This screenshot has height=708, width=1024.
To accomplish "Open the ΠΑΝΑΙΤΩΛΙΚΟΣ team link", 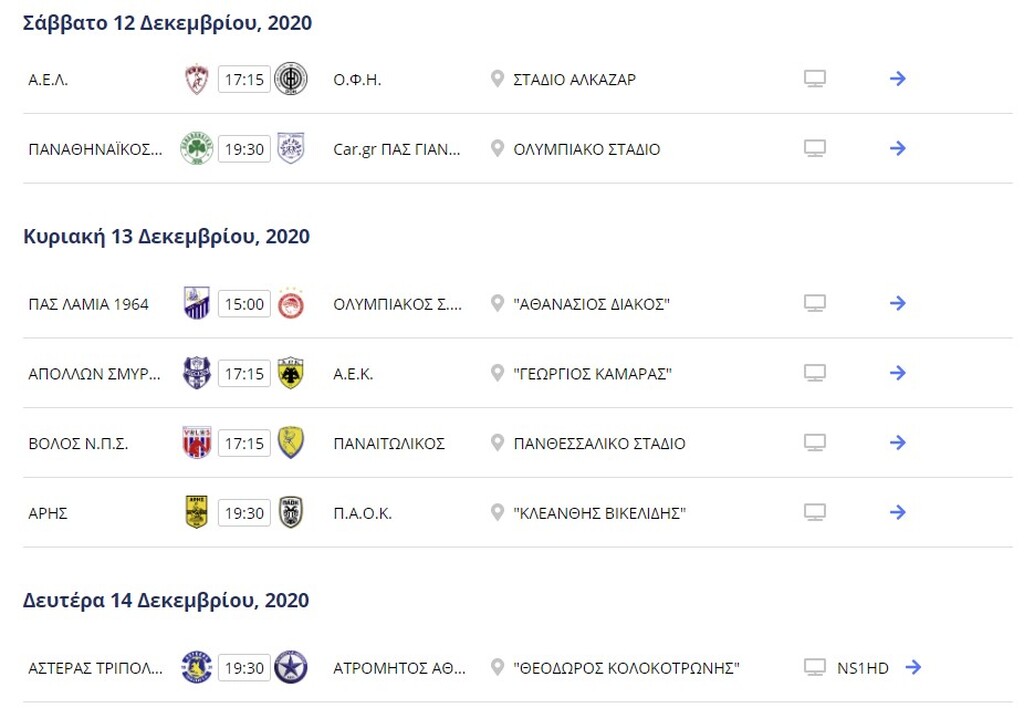I will click(x=389, y=443).
